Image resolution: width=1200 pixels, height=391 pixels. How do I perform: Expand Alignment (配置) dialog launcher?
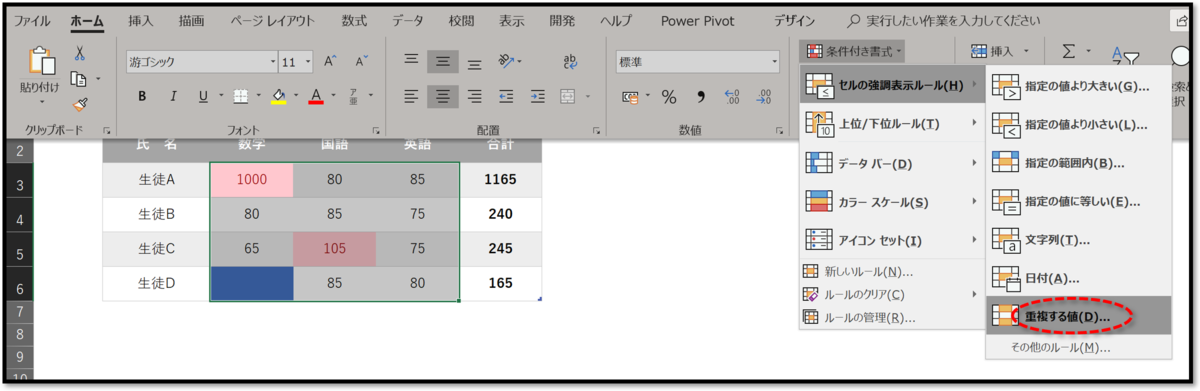coord(596,131)
